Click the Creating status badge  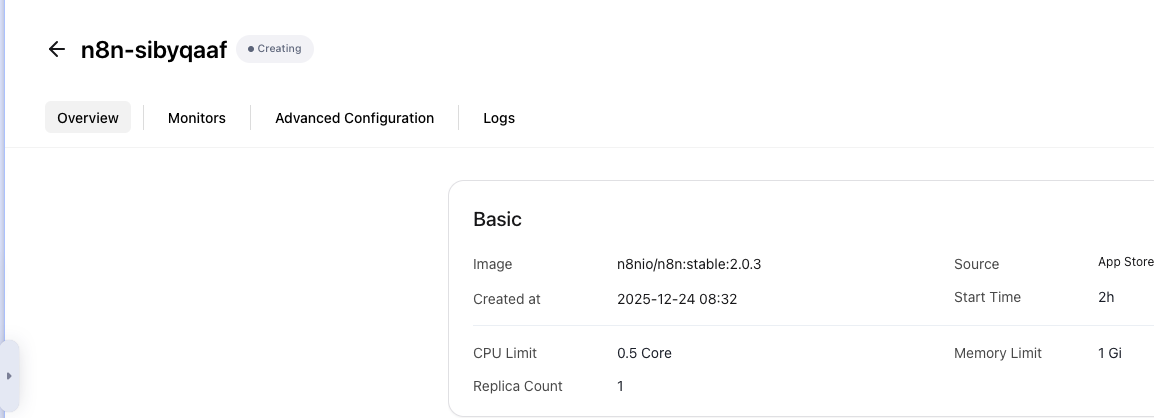[x=275, y=49]
